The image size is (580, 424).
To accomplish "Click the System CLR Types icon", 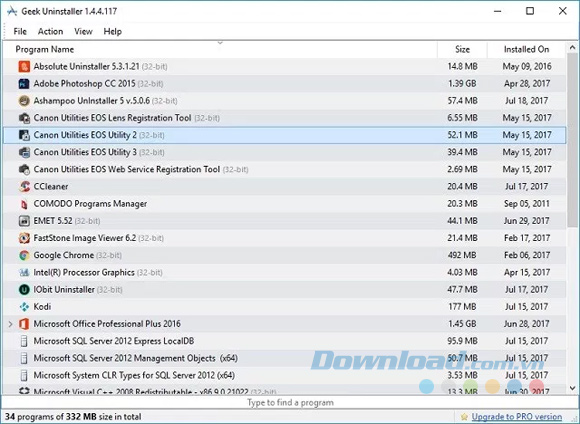I will coord(24,376).
